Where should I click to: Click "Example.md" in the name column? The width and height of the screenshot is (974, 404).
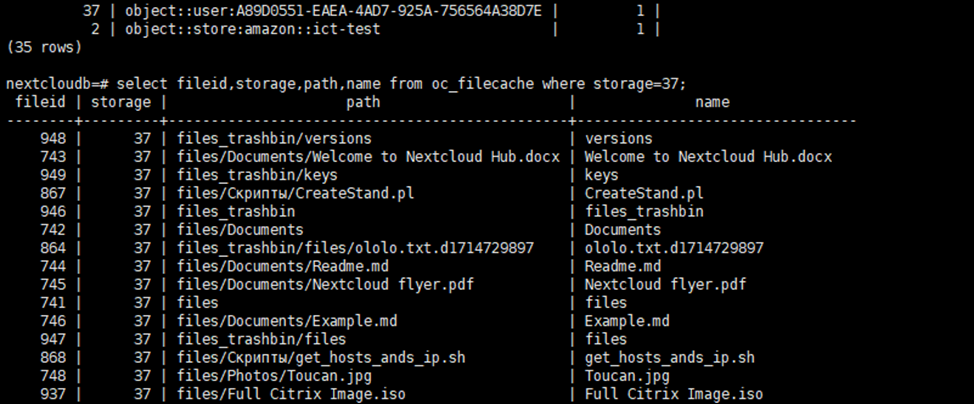(x=627, y=321)
